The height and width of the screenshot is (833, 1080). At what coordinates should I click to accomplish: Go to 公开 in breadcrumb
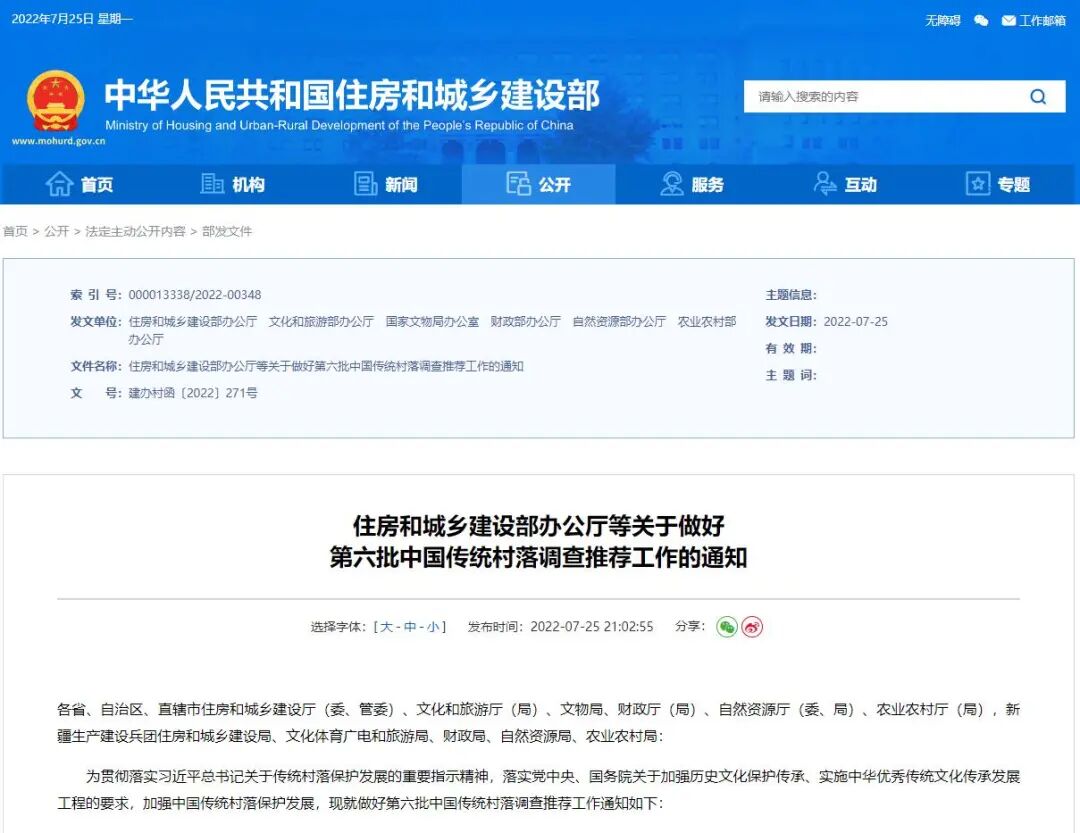(x=56, y=232)
